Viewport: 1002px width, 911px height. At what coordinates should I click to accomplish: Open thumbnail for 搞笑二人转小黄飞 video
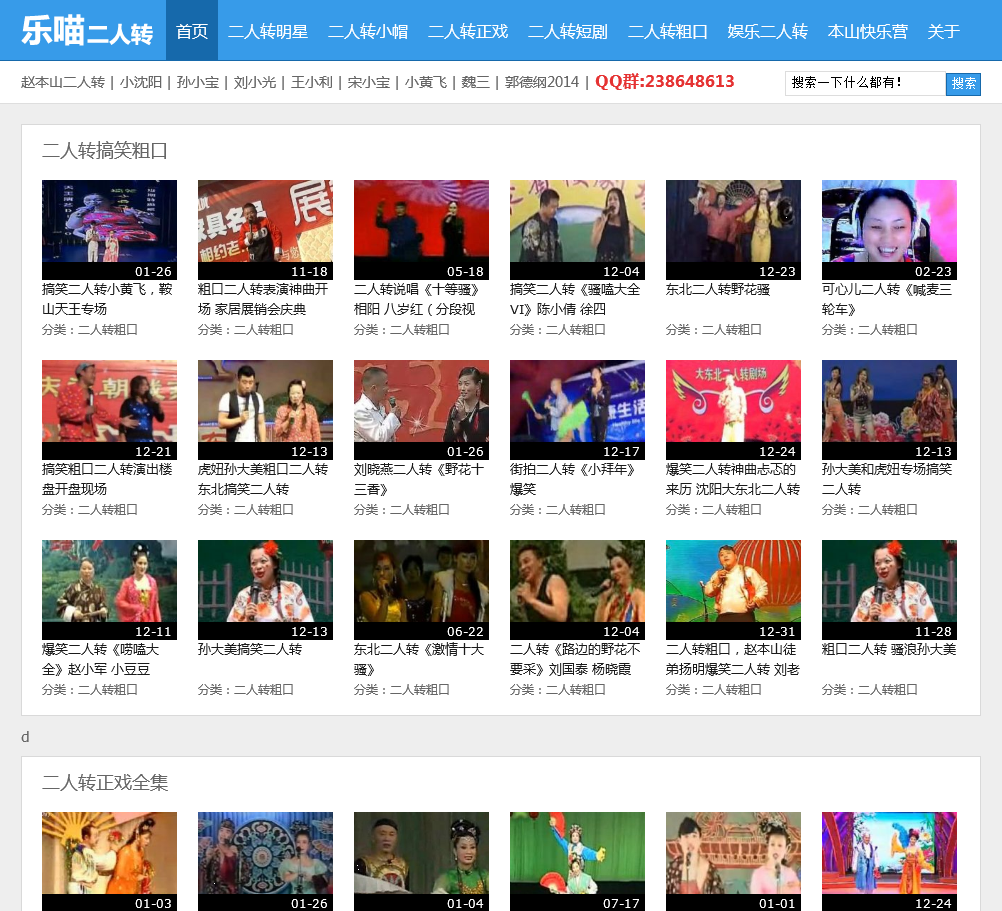[109, 229]
